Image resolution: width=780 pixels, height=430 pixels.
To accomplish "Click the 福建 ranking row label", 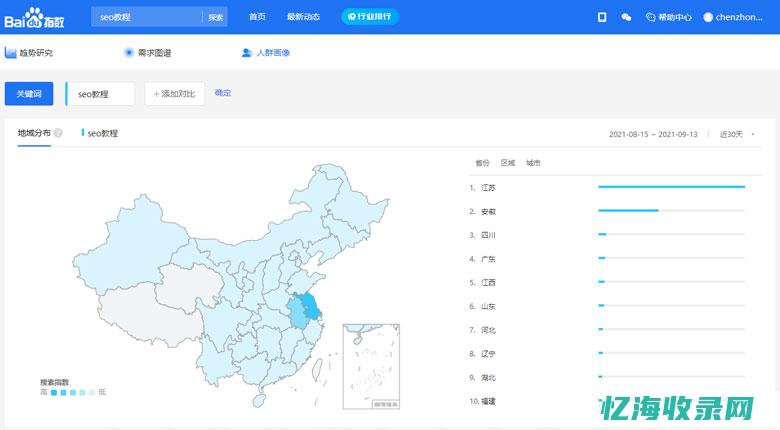I will click(488, 401).
